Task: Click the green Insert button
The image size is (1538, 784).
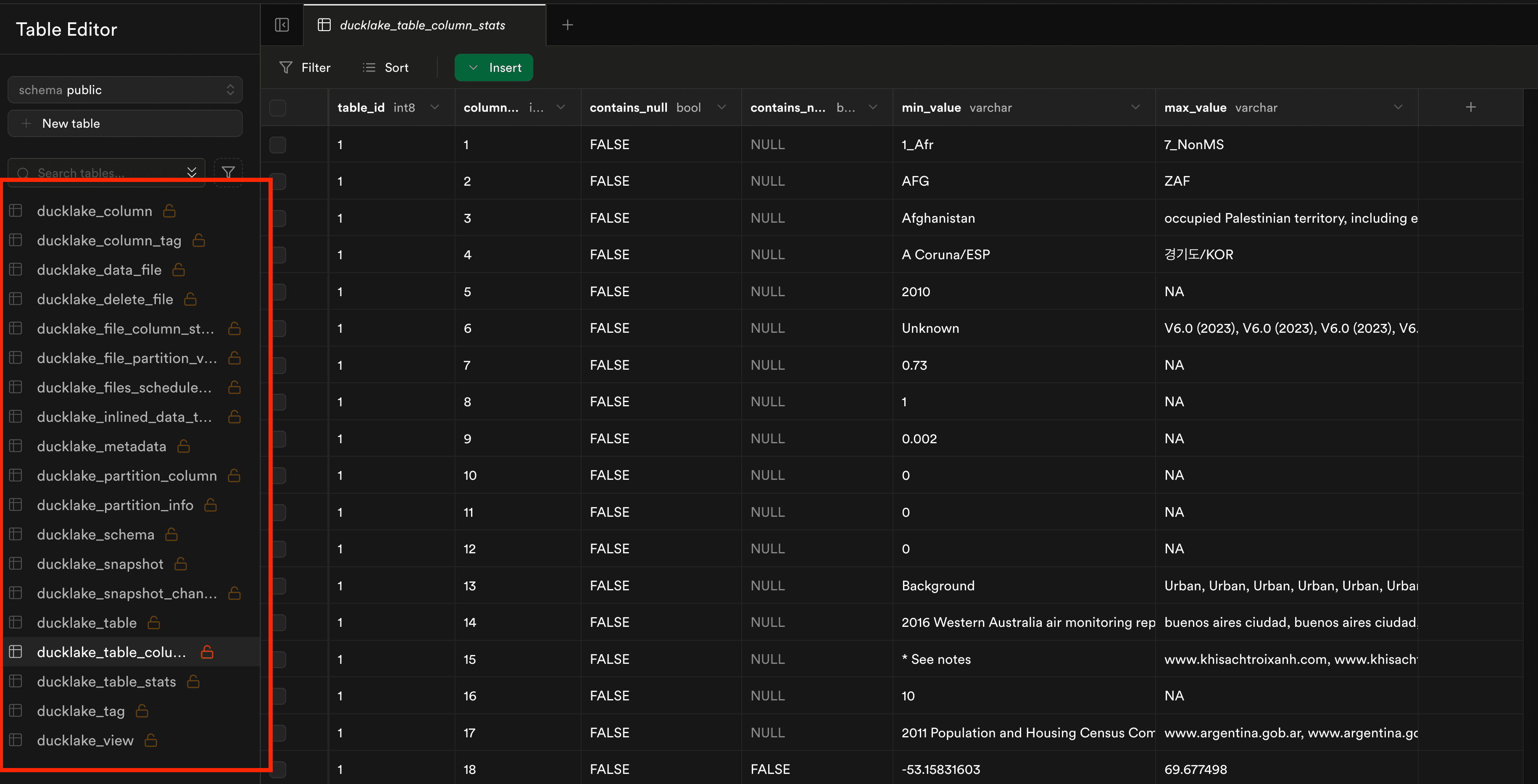Action: pyautogui.click(x=494, y=68)
